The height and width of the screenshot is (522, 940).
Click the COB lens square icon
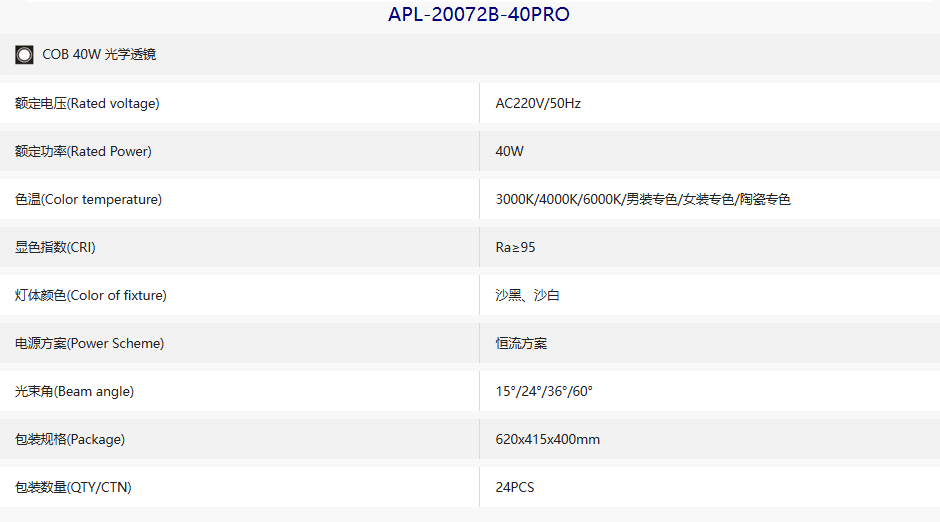(x=25, y=55)
